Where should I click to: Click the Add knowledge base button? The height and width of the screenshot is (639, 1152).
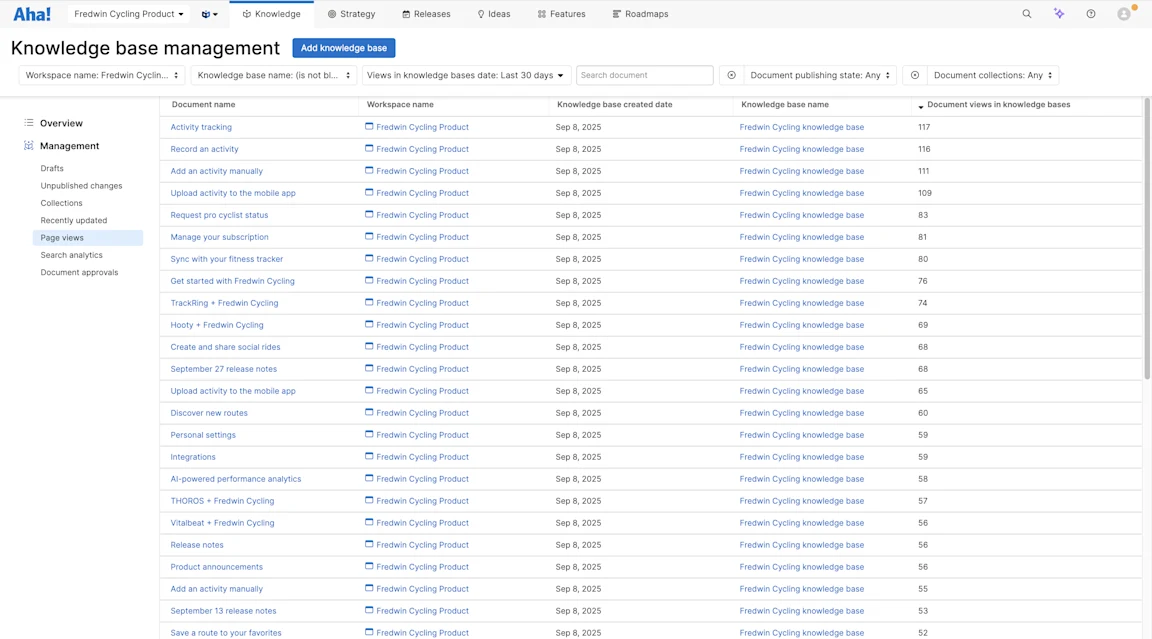(344, 48)
